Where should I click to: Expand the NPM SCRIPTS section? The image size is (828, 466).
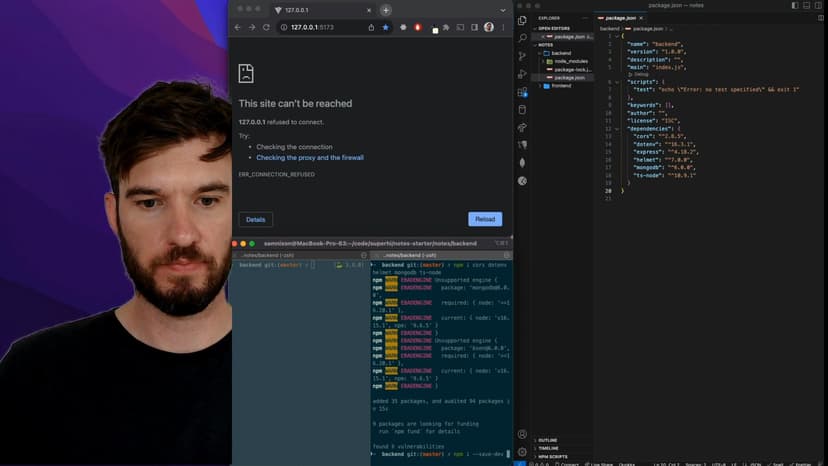point(554,456)
